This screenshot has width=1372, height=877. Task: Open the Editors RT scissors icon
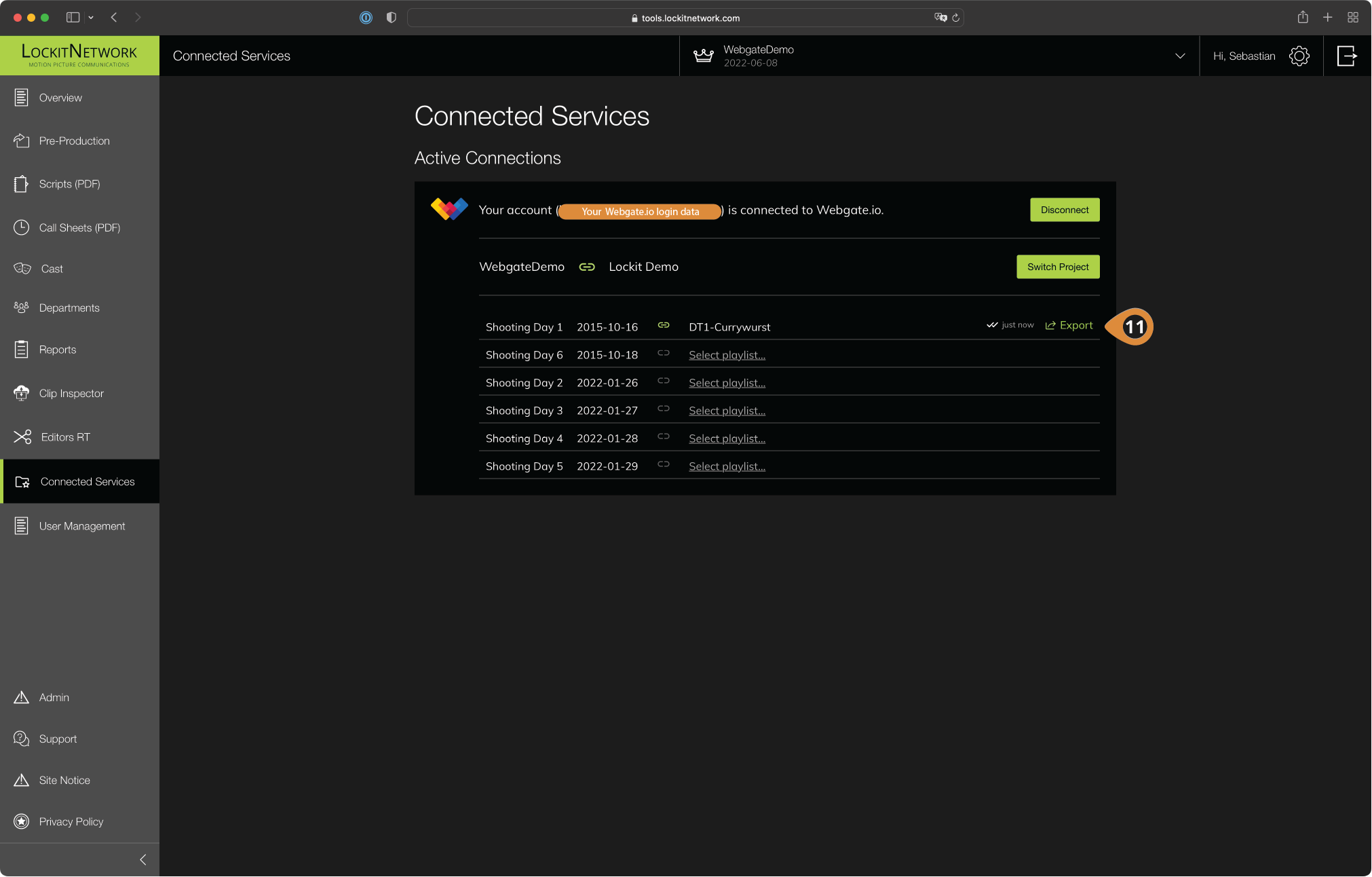(x=23, y=436)
